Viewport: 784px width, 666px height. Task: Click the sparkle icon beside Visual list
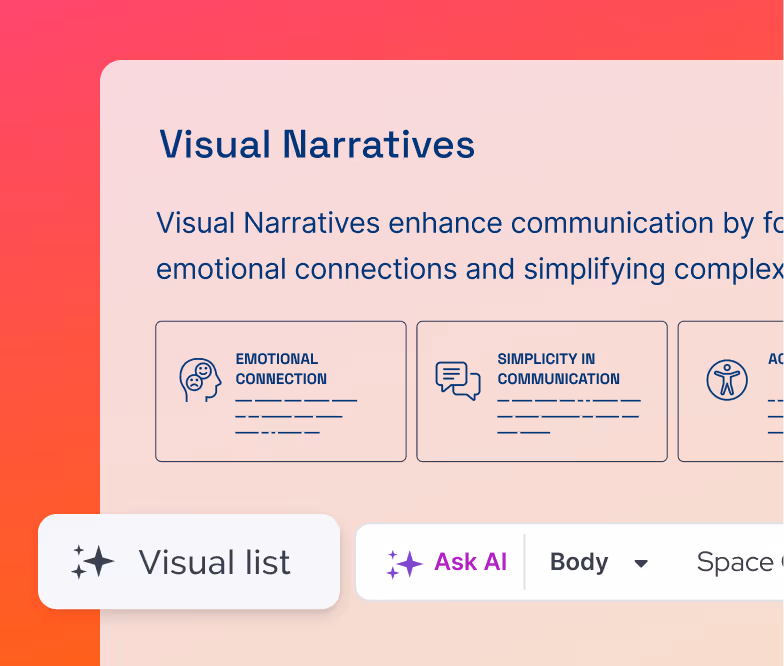(93, 562)
